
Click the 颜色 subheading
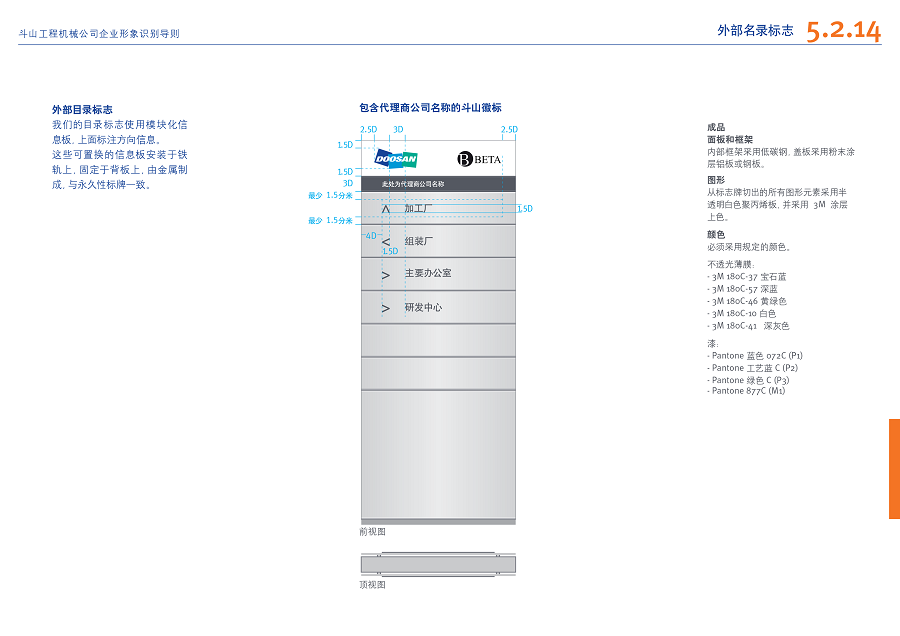click(716, 234)
